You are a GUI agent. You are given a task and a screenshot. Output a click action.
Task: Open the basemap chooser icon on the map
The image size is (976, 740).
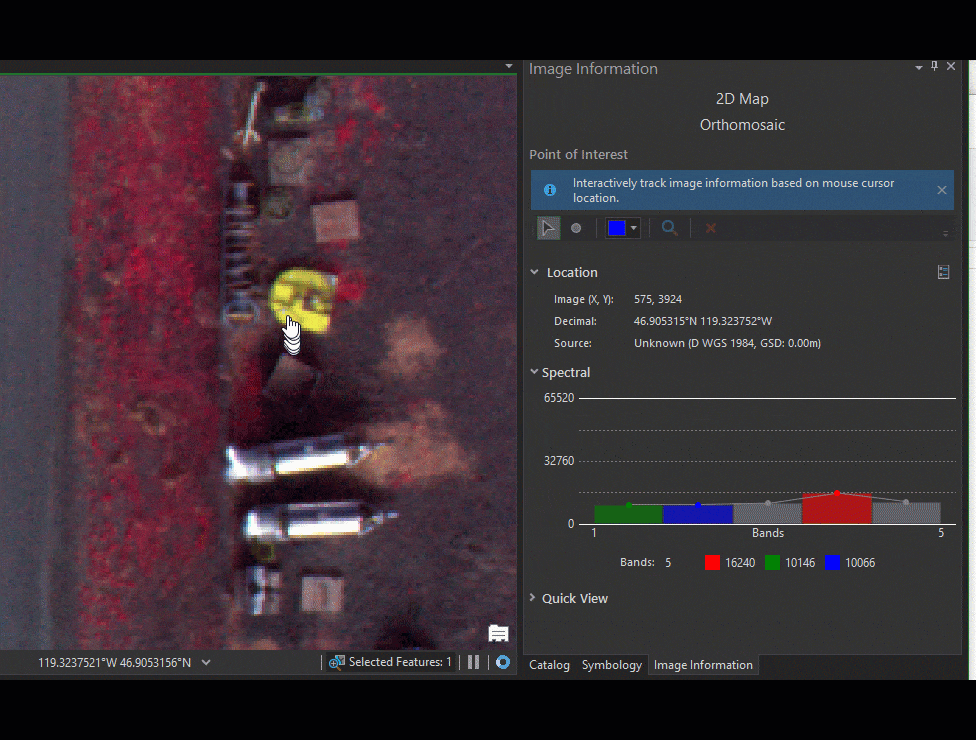point(498,634)
